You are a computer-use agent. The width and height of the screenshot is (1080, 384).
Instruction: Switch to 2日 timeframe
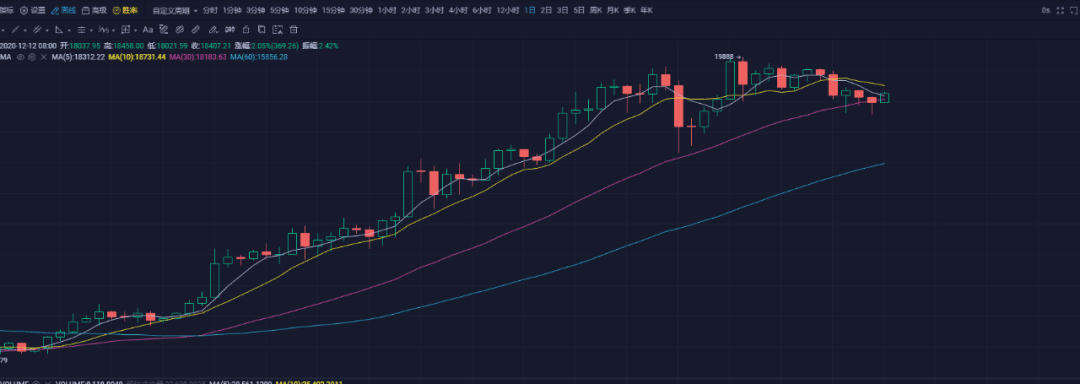click(546, 10)
